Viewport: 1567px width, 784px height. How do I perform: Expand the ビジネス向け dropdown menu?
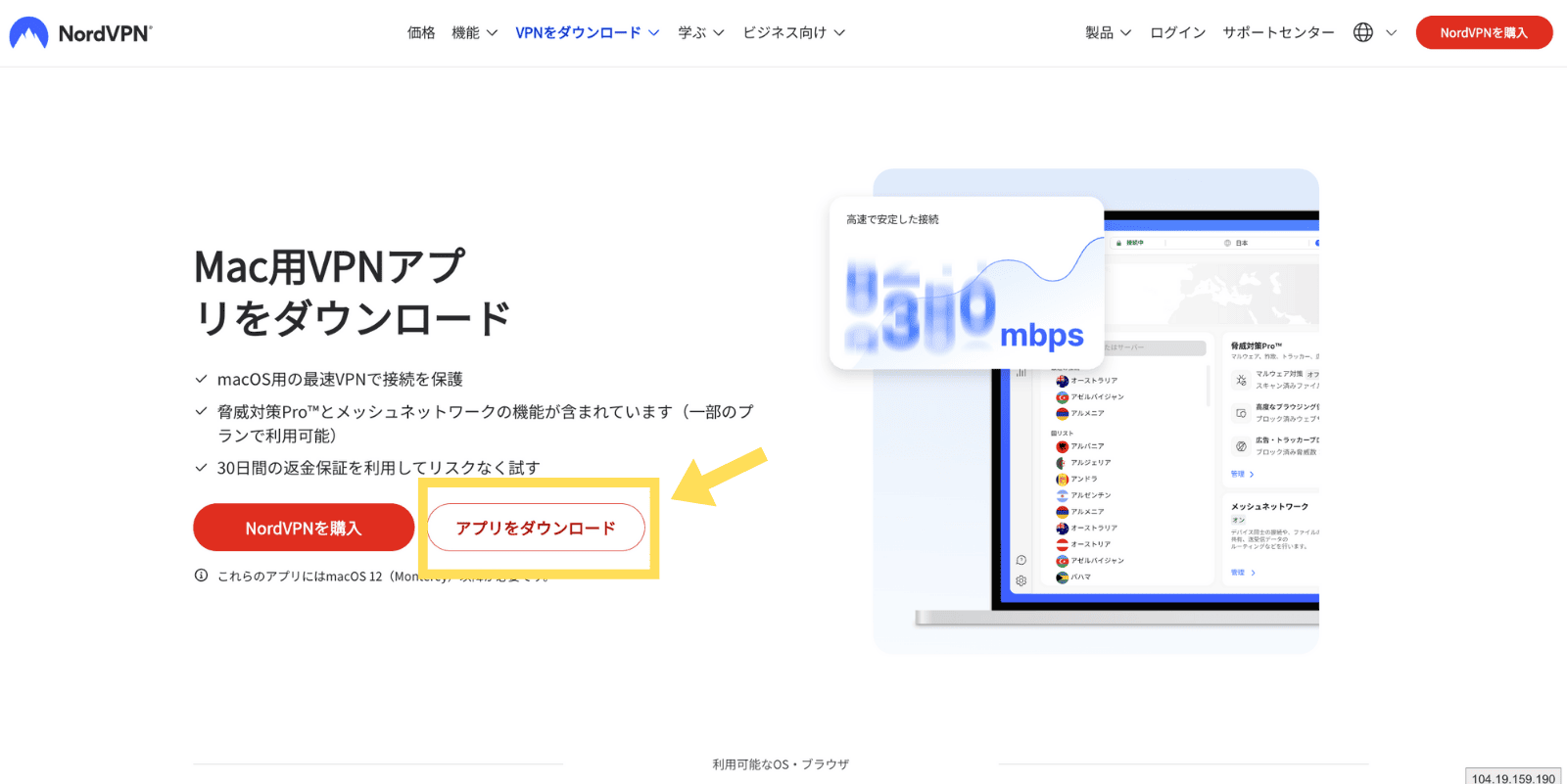tap(793, 32)
